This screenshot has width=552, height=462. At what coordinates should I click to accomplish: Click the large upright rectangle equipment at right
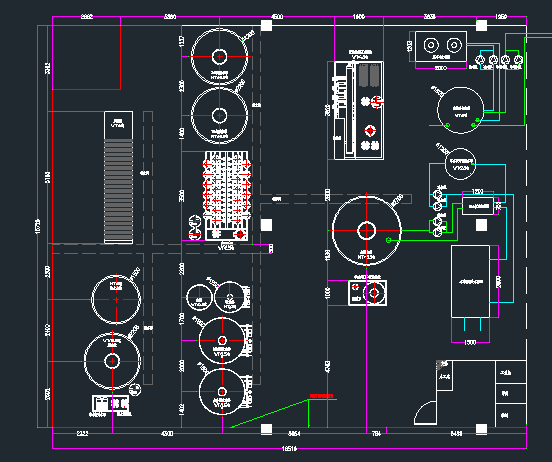coord(470,281)
